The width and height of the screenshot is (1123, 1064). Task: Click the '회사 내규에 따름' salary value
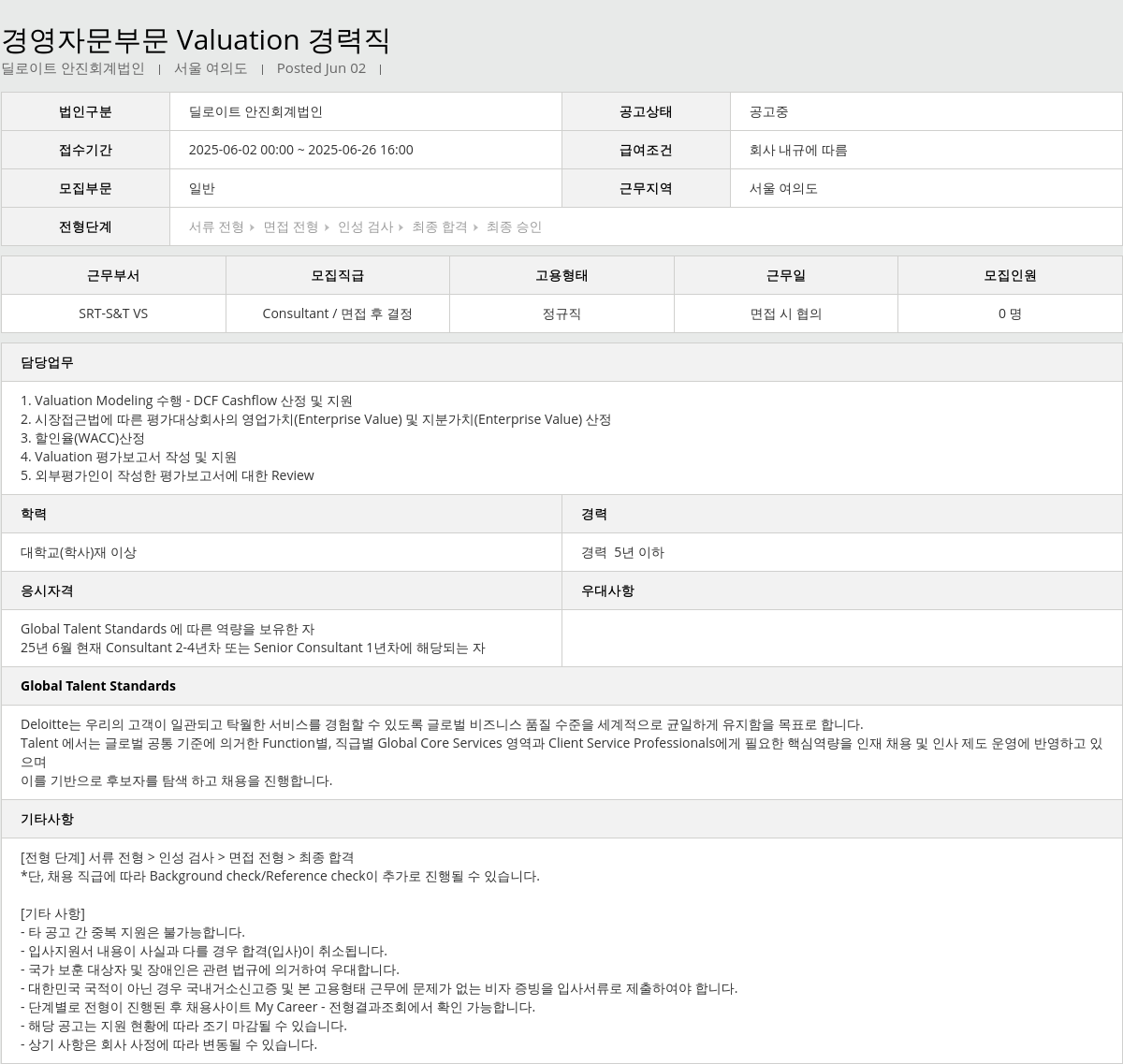click(x=798, y=150)
